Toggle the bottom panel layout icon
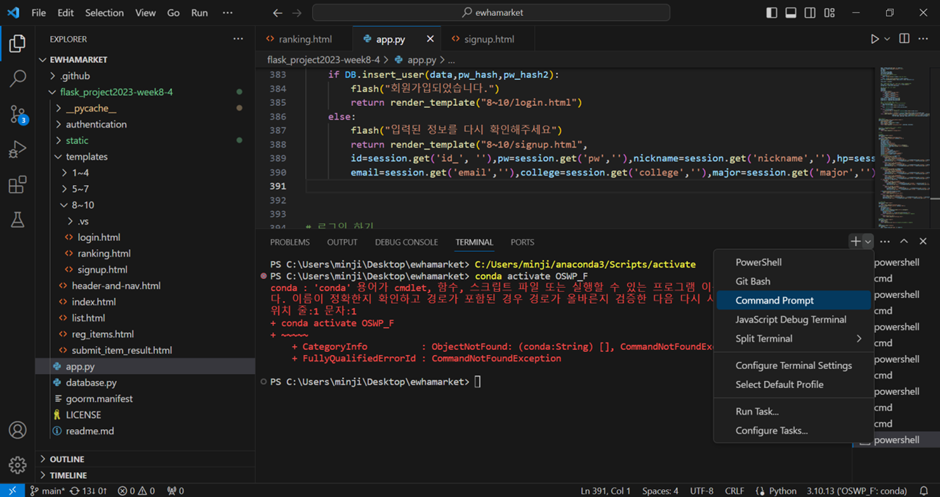 coord(790,13)
